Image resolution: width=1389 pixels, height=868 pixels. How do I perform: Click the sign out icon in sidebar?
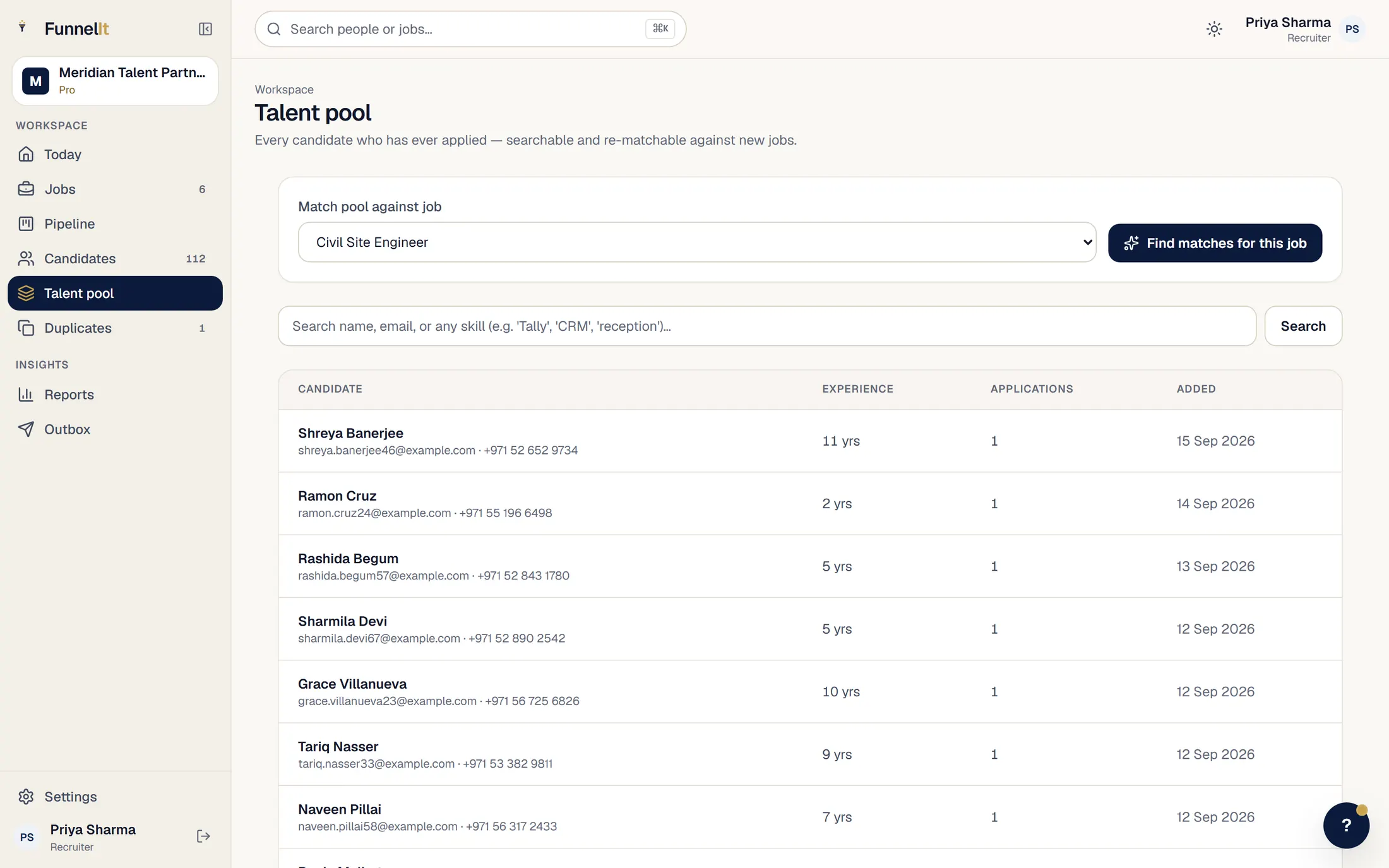pos(203,836)
